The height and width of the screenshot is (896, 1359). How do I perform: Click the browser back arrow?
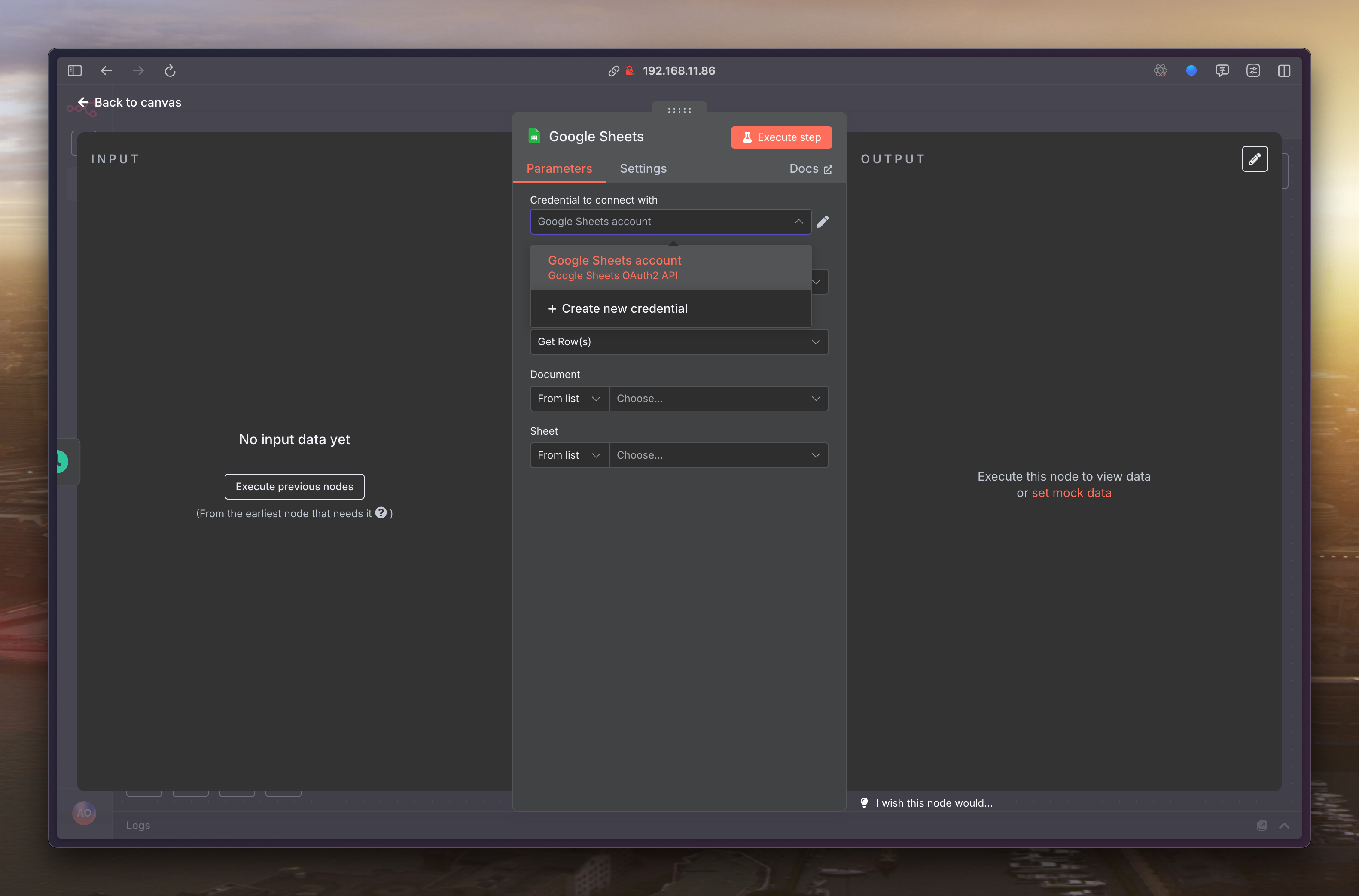click(106, 71)
